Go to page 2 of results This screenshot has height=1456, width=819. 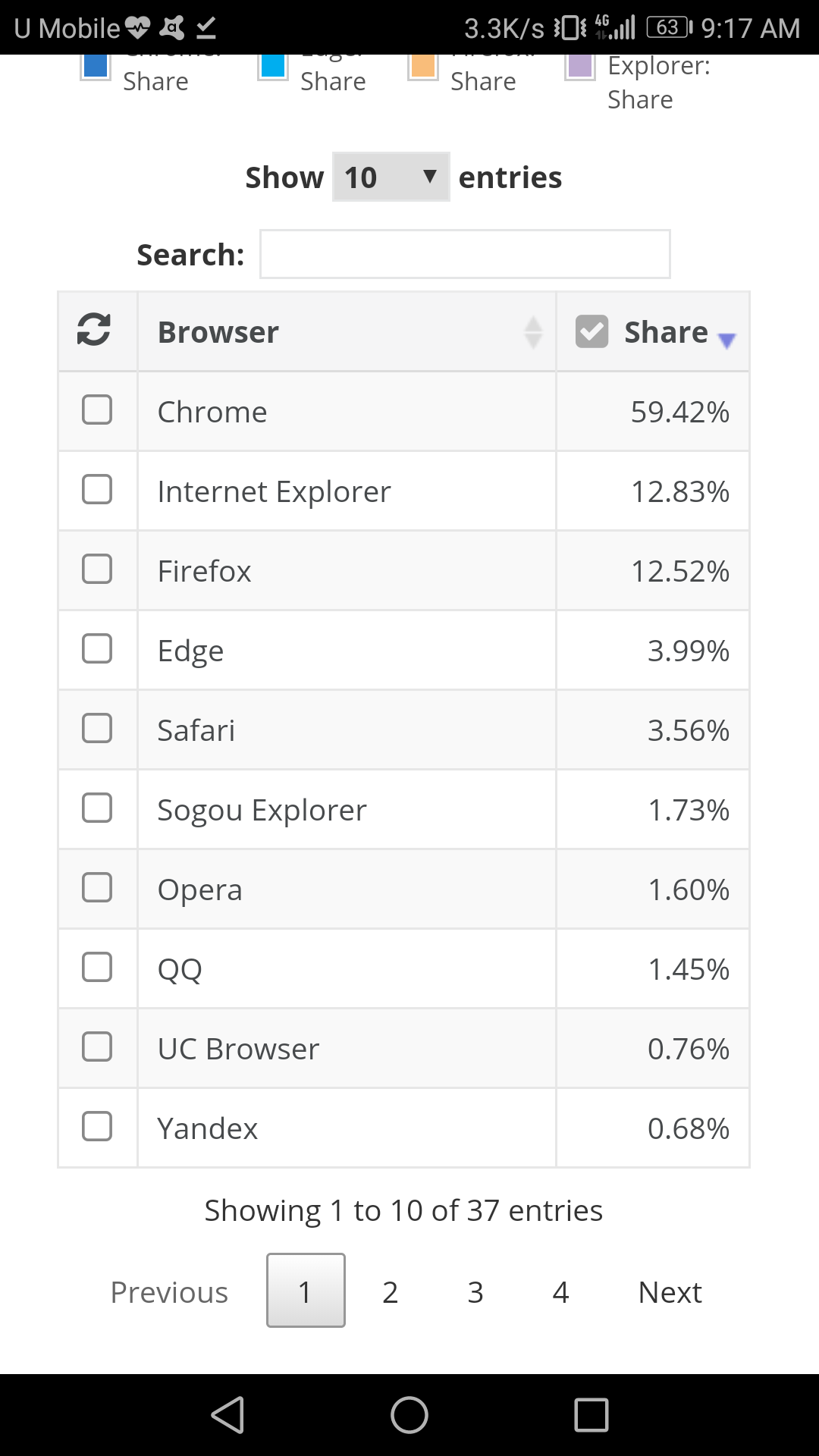click(x=391, y=1291)
